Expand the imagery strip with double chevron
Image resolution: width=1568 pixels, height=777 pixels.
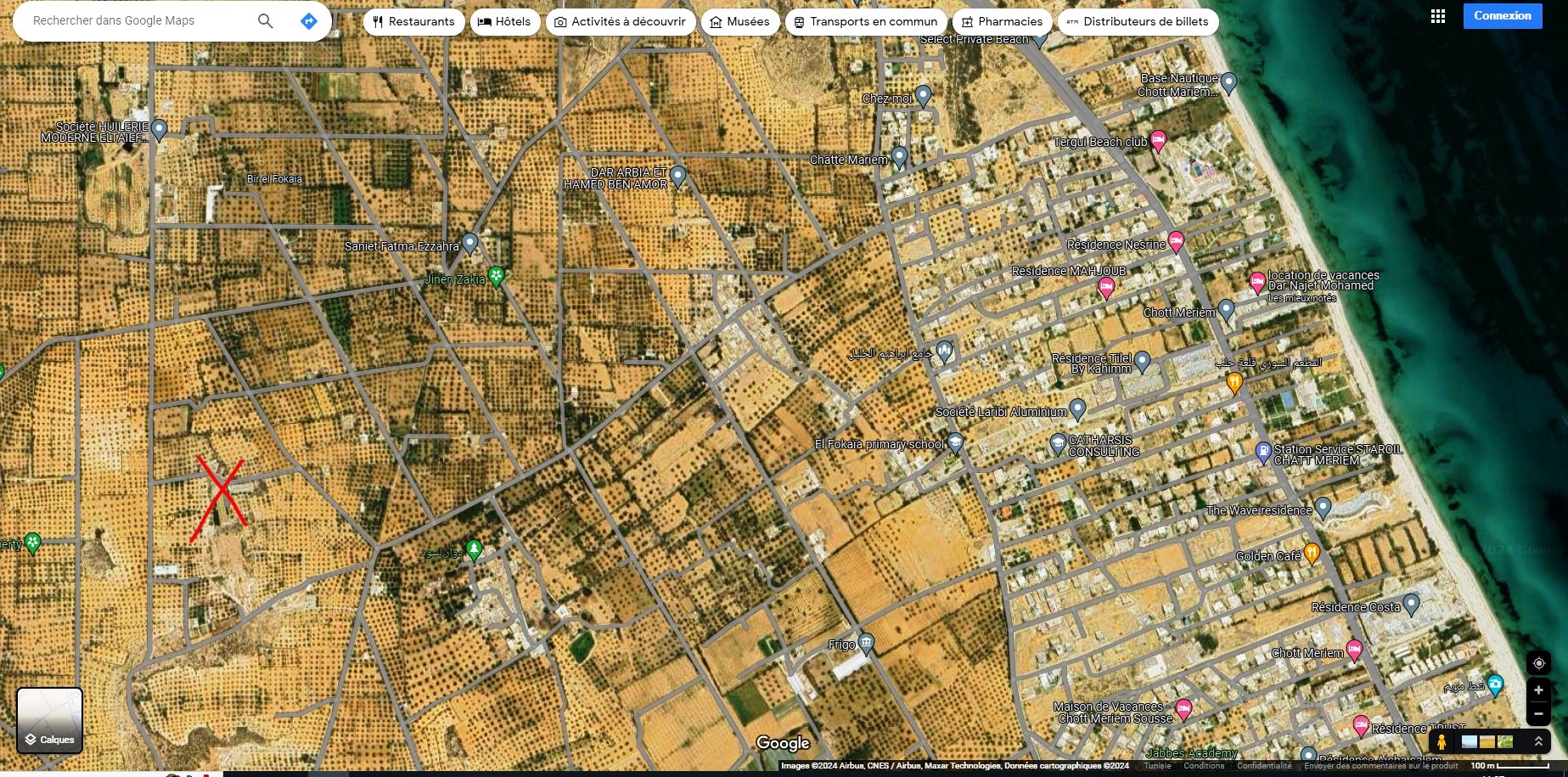point(1537,741)
